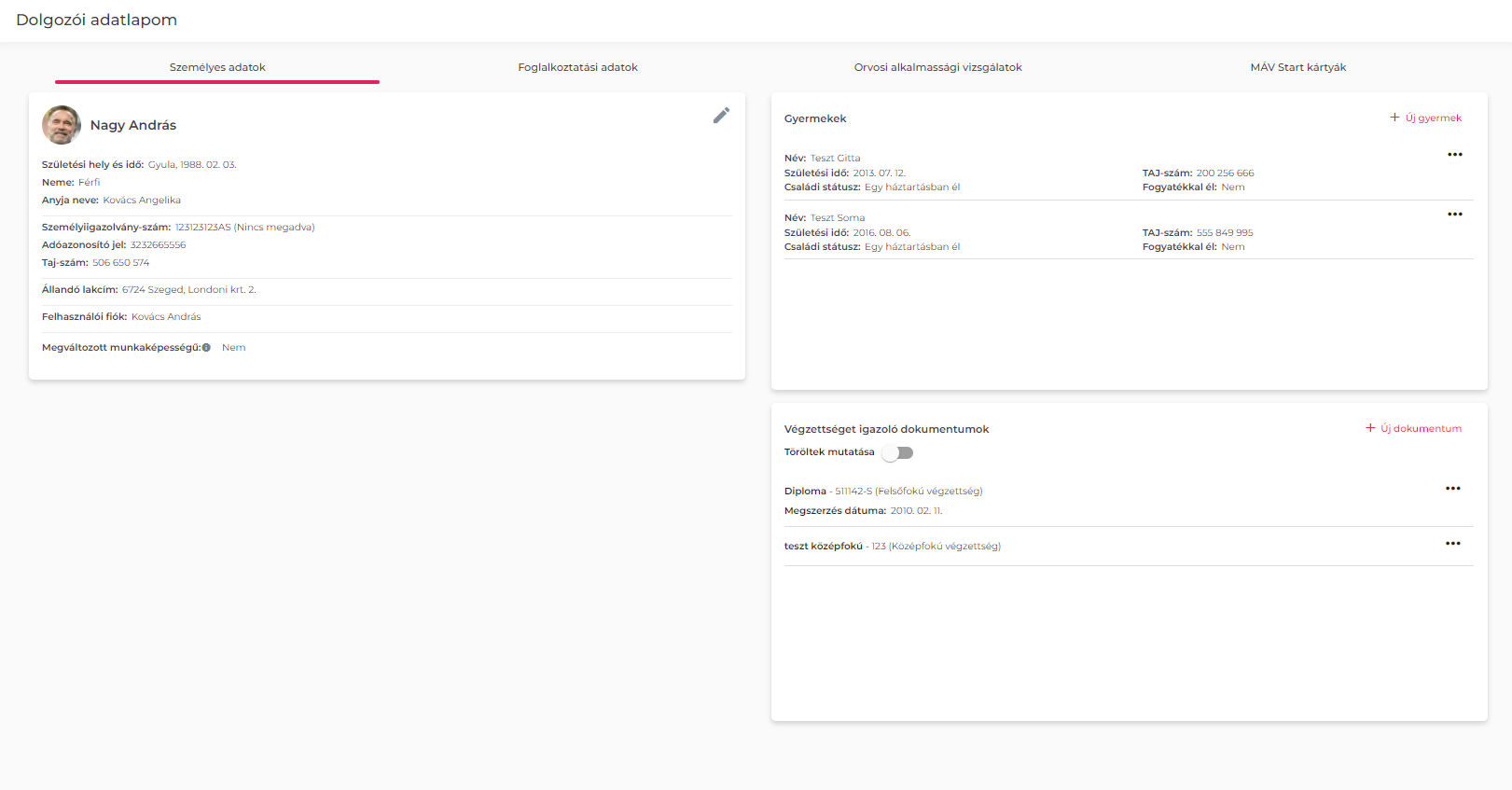Click the info icon next to Megváltozott munkaképességű
The width and height of the screenshot is (1512, 790).
click(206, 348)
